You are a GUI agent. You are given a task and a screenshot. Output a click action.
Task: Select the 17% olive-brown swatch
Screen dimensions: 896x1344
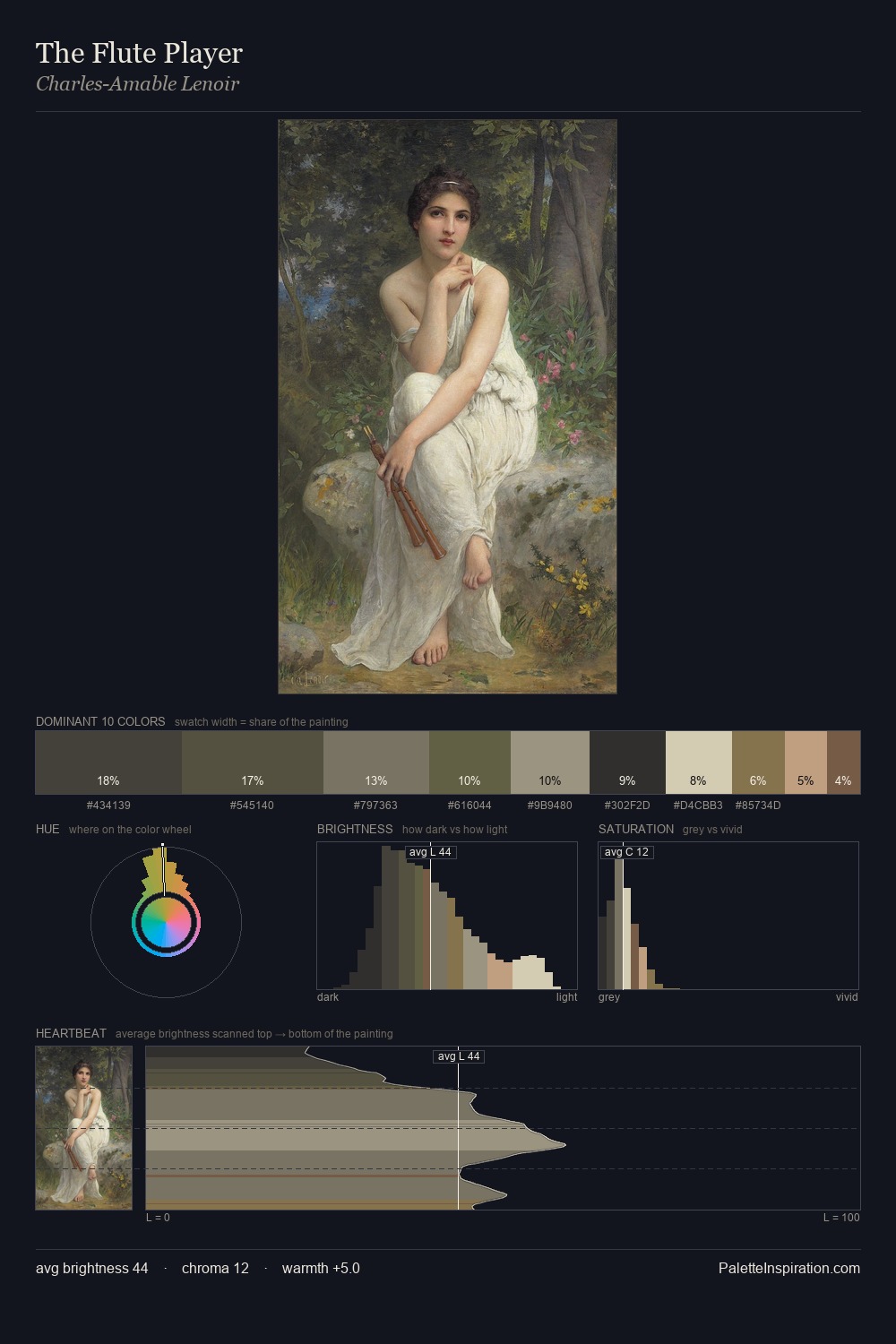click(x=253, y=762)
